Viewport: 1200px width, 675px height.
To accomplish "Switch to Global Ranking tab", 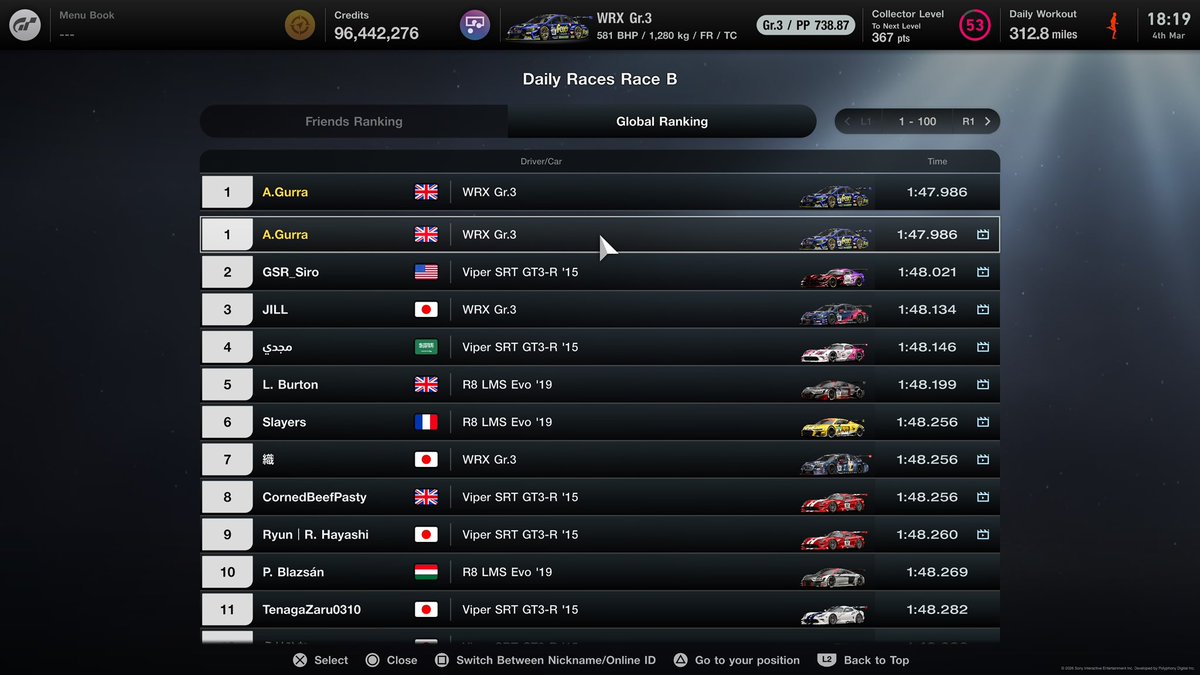I will pos(662,121).
